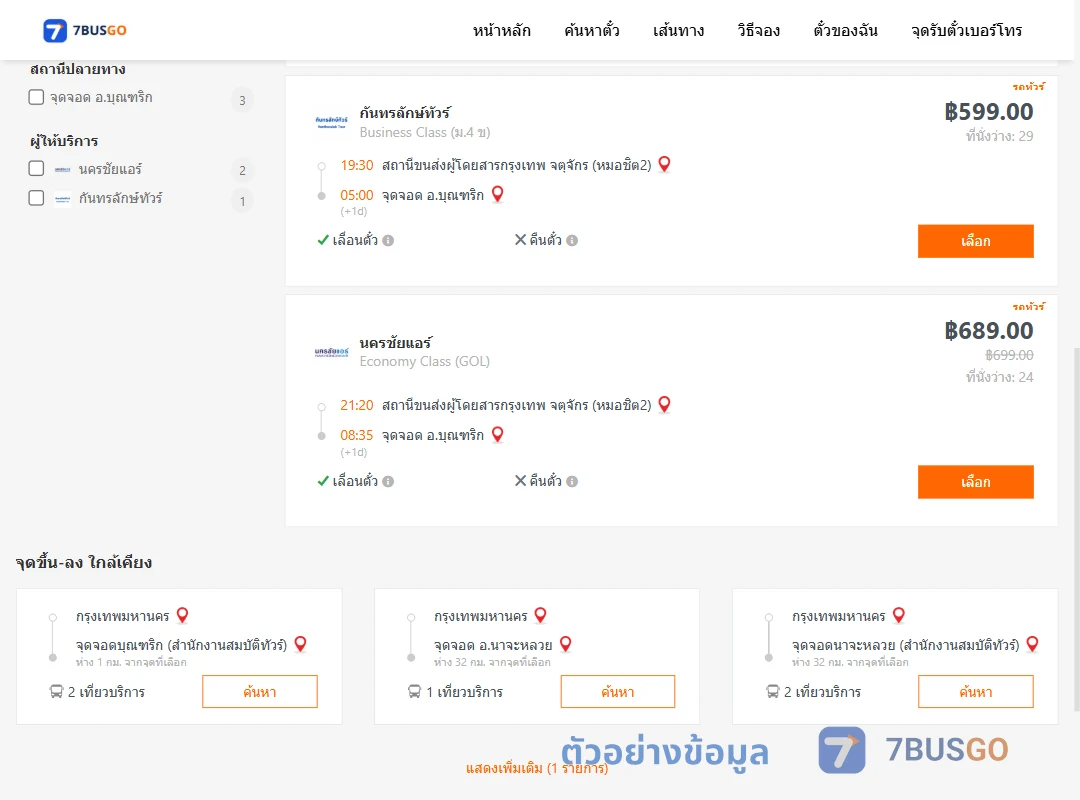Open วิธีจอง in the top navigation
1080x800 pixels.
coord(758,30)
